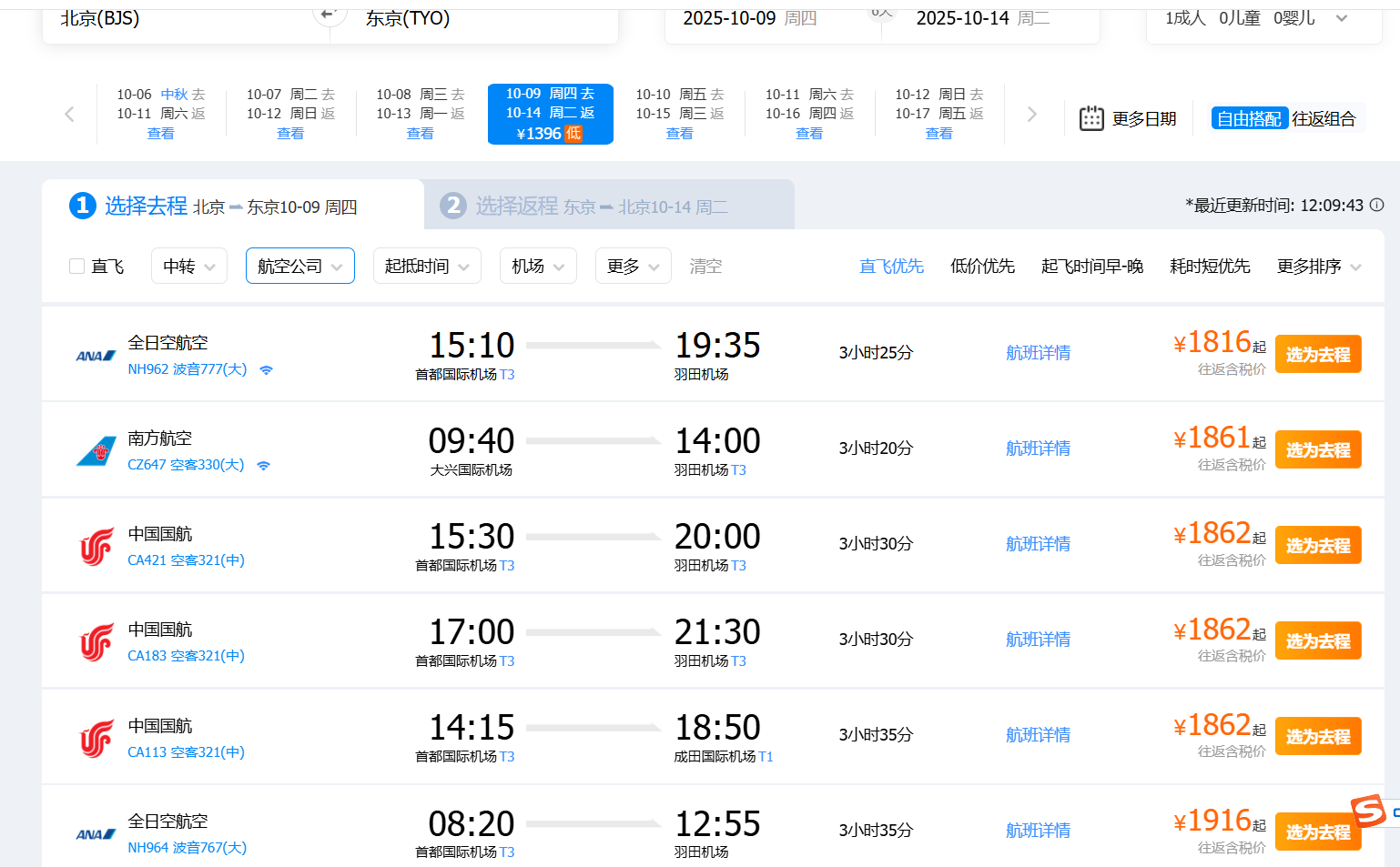The image size is (1400, 867).
Task: Expand the 起抵时间 time filter dropdown
Action: tap(426, 266)
